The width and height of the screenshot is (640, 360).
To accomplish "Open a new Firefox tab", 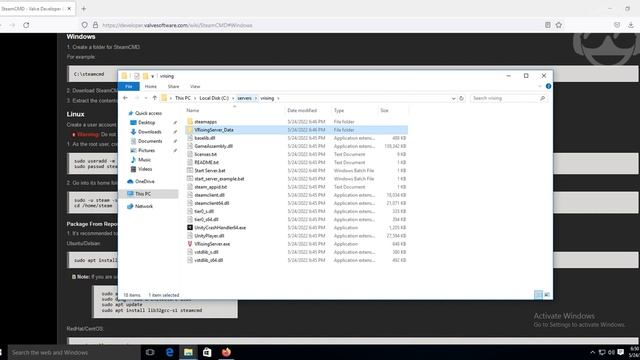I will tap(84, 9).
